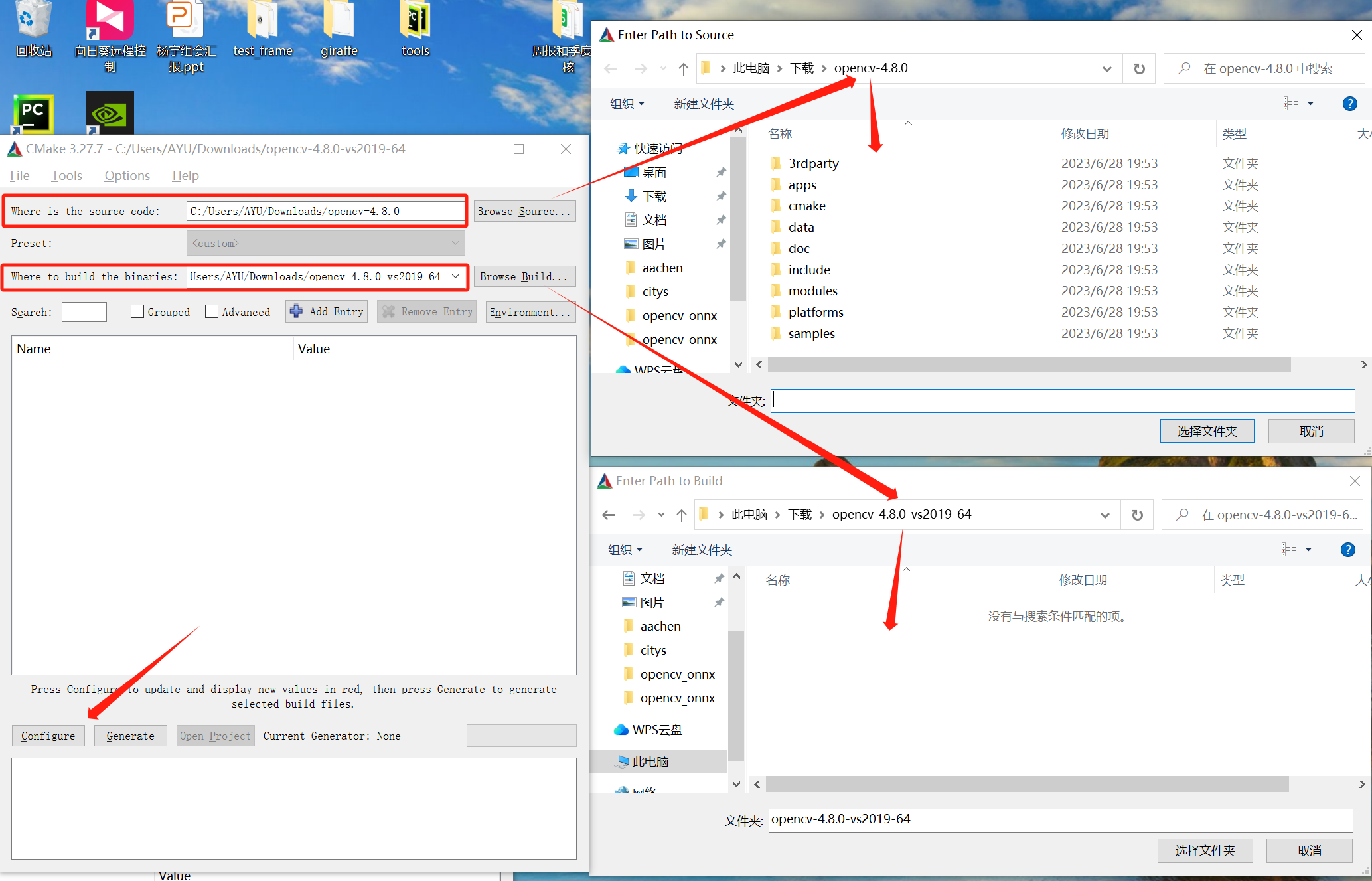The width and height of the screenshot is (1372, 881).
Task: Click the Configure button in CMake
Action: click(x=48, y=736)
